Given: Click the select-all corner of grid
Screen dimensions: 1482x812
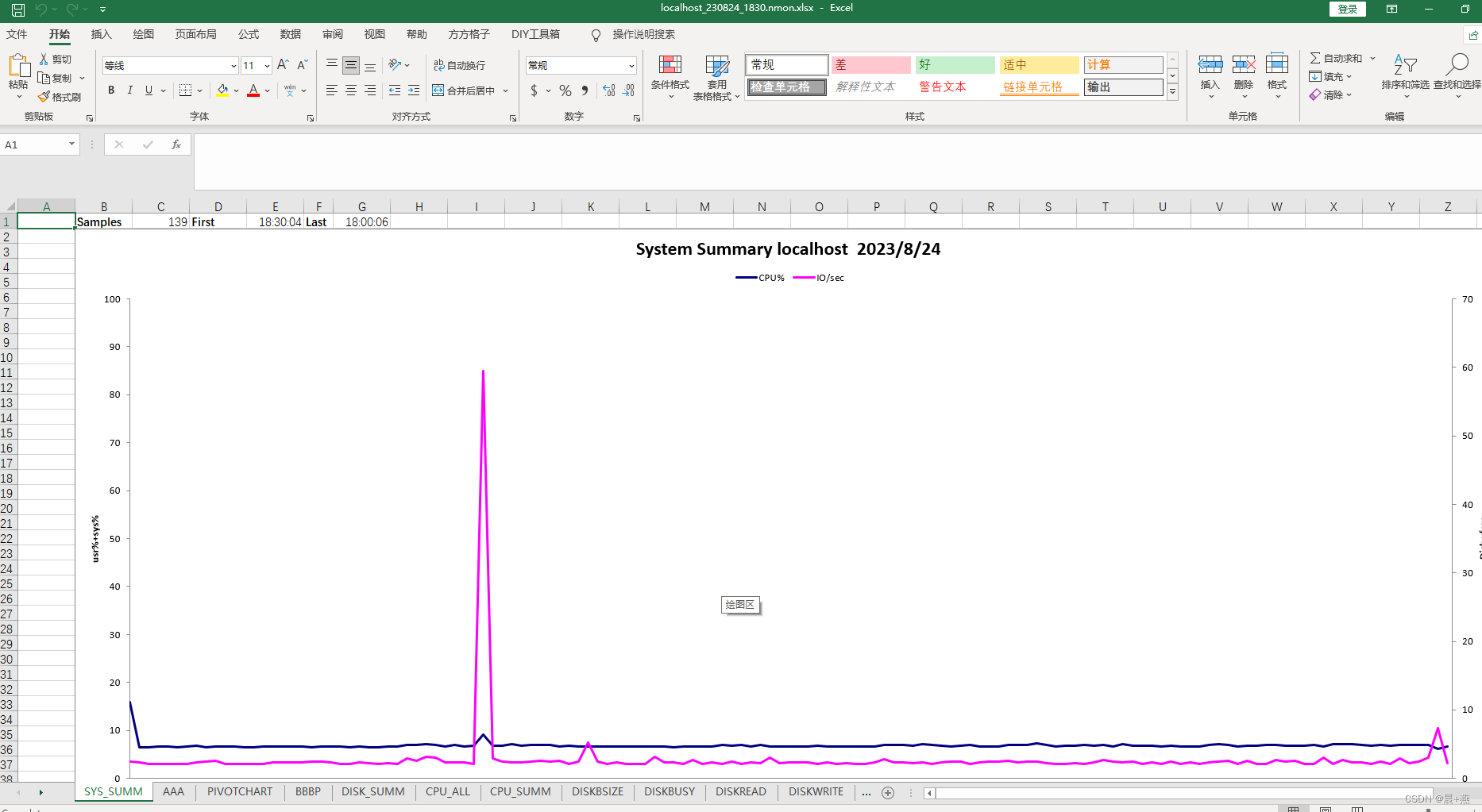Looking at the screenshot, I should click(x=8, y=206).
